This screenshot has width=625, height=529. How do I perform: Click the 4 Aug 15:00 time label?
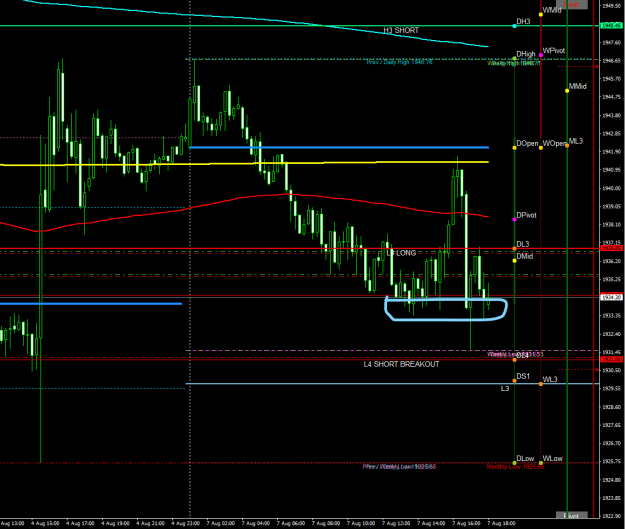pos(45,523)
